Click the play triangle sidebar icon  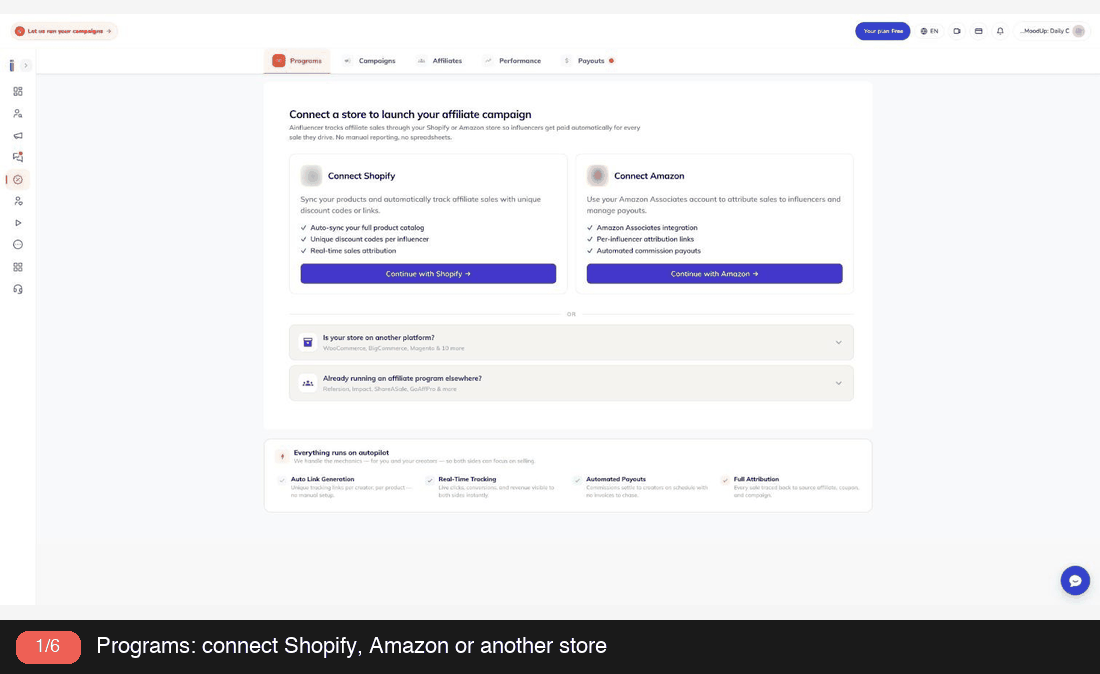(18, 223)
